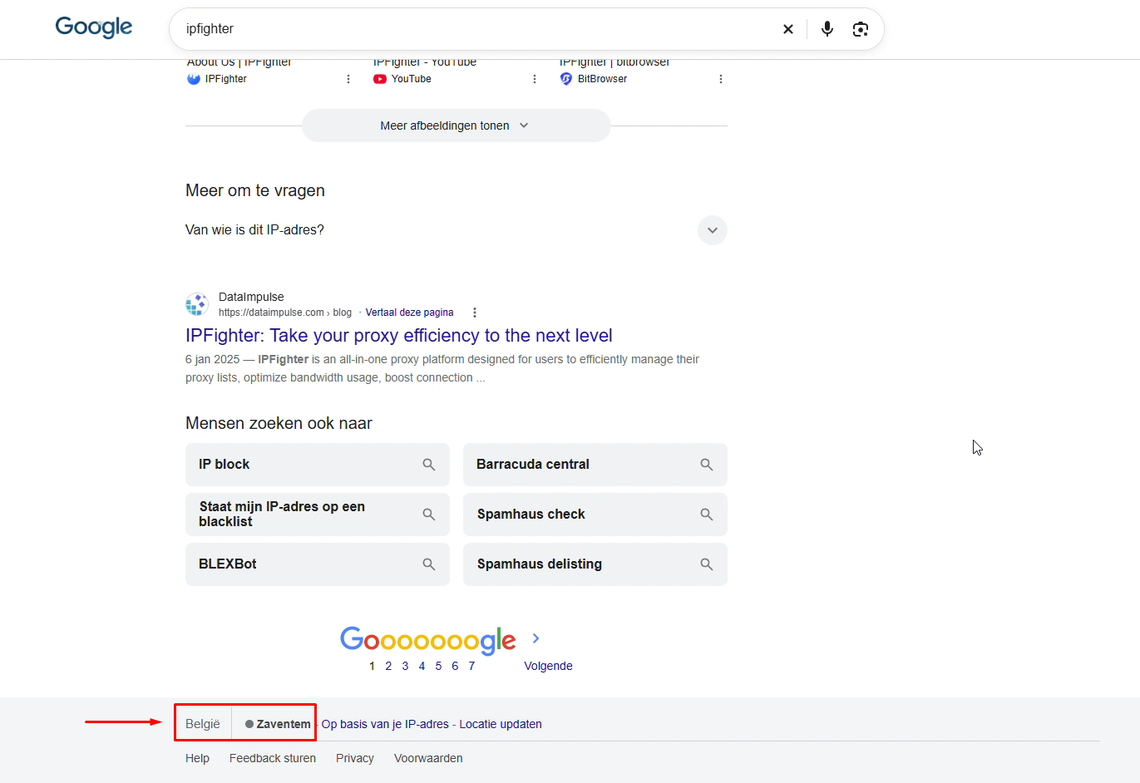Search related term BLEXBot
This screenshot has height=783, width=1140.
coord(318,564)
